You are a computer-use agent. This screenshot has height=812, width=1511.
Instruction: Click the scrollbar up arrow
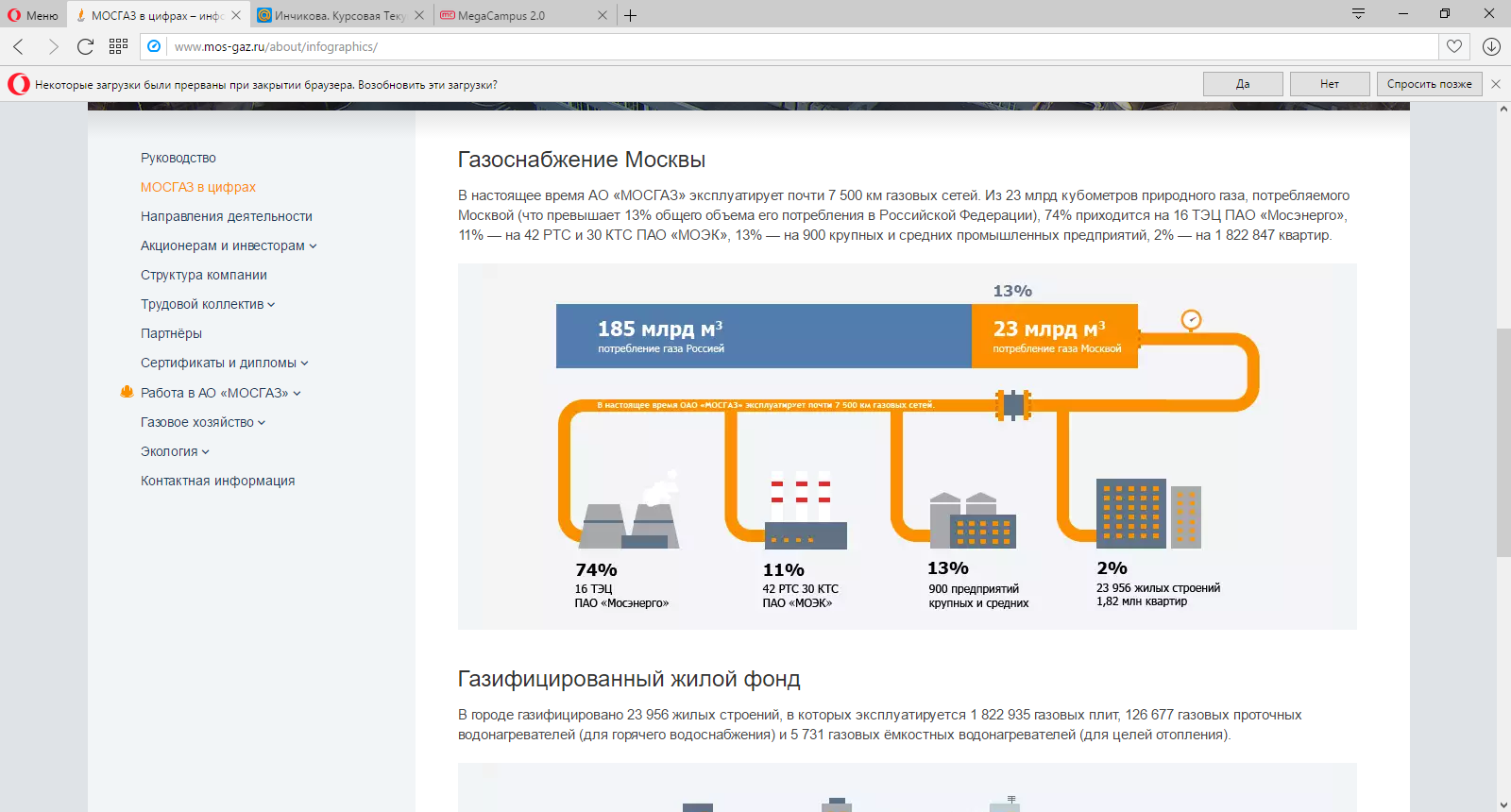[1503, 110]
